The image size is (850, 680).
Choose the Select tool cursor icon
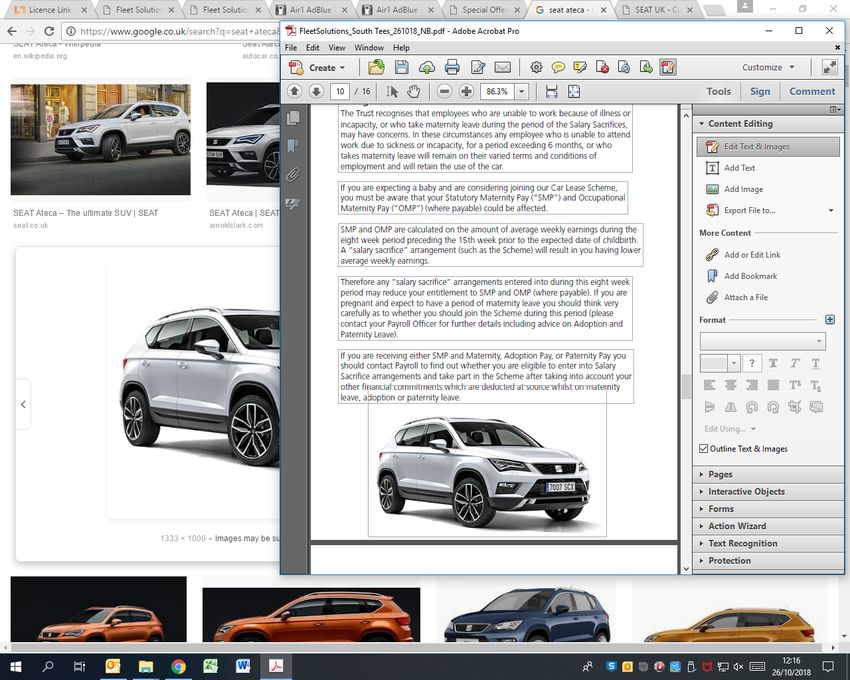point(392,91)
